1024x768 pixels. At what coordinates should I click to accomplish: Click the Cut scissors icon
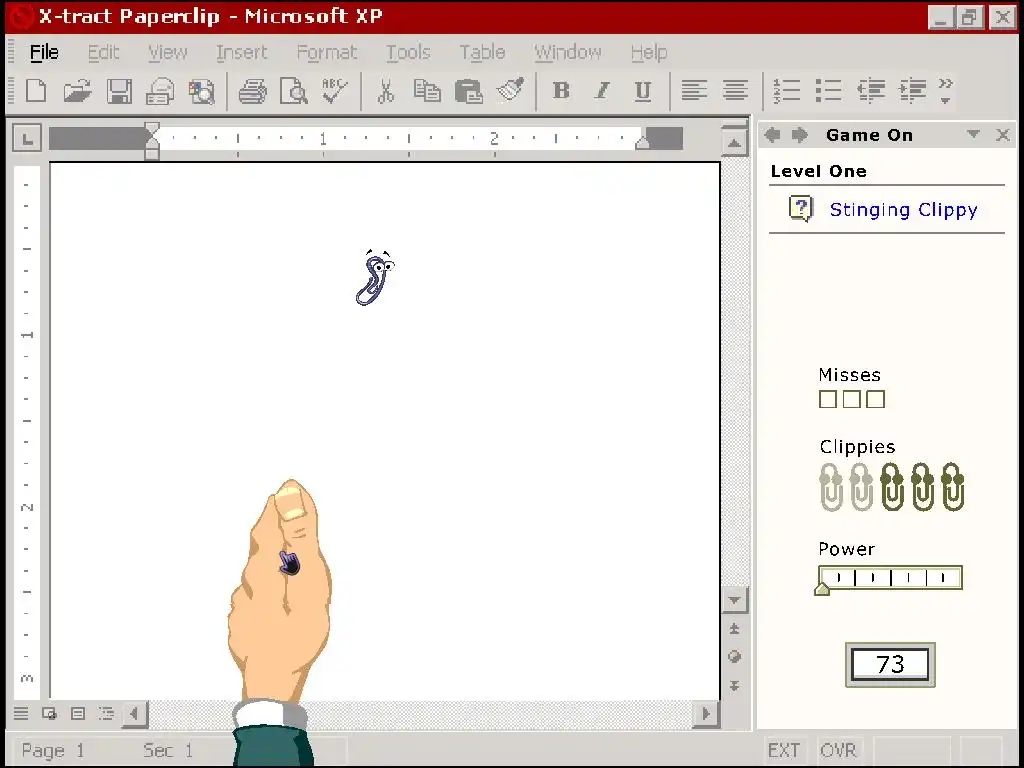pyautogui.click(x=386, y=91)
